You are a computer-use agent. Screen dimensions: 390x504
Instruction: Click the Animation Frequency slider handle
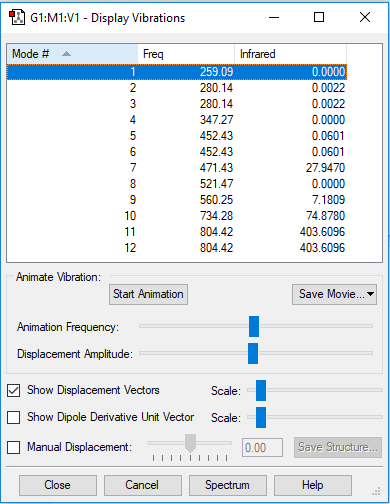point(254,327)
